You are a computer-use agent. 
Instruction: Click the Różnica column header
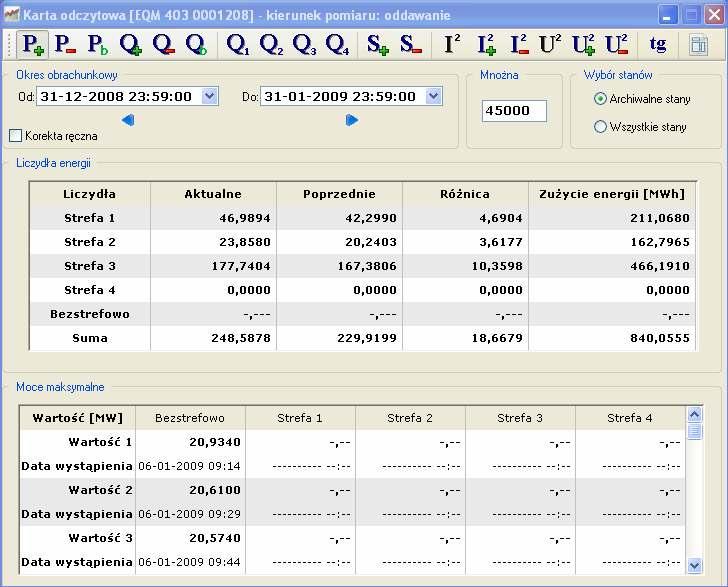(x=465, y=194)
